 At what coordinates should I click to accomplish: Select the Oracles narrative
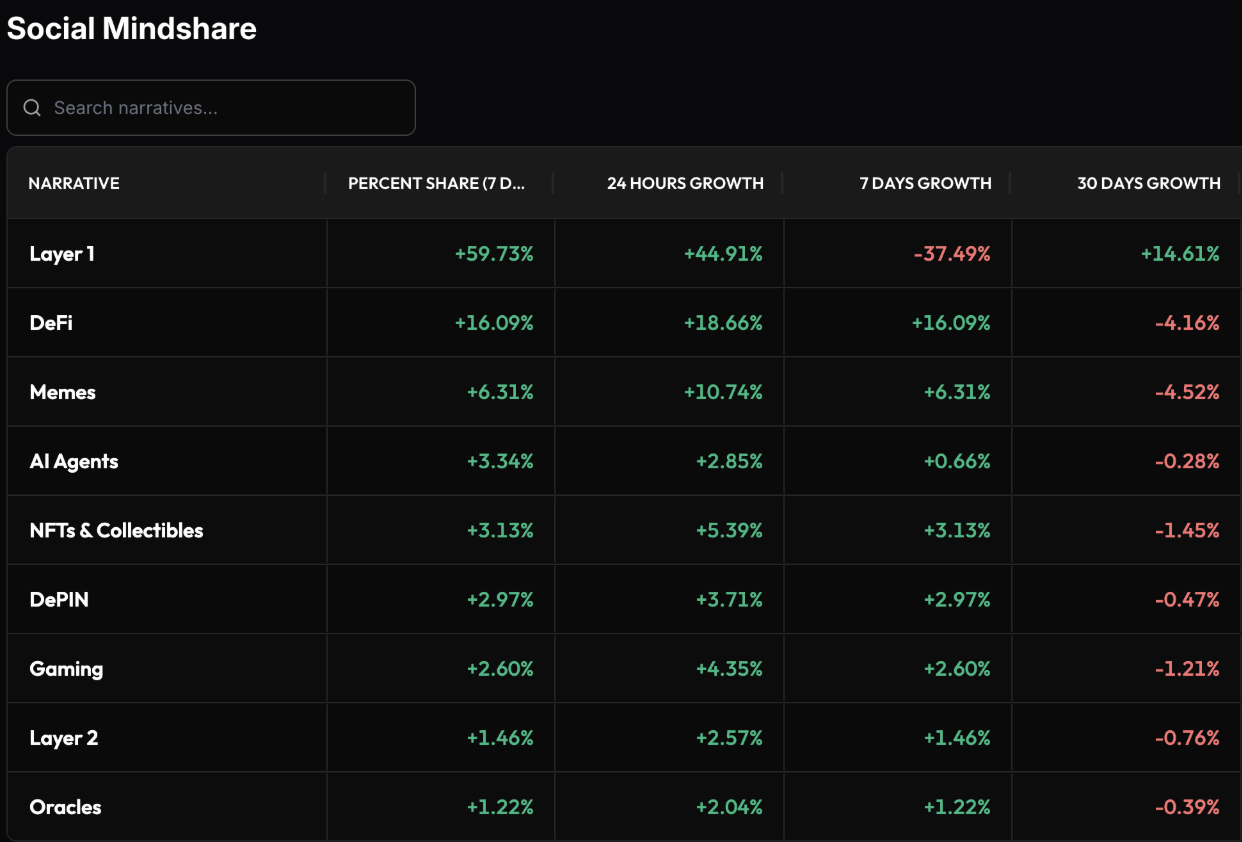pos(65,807)
